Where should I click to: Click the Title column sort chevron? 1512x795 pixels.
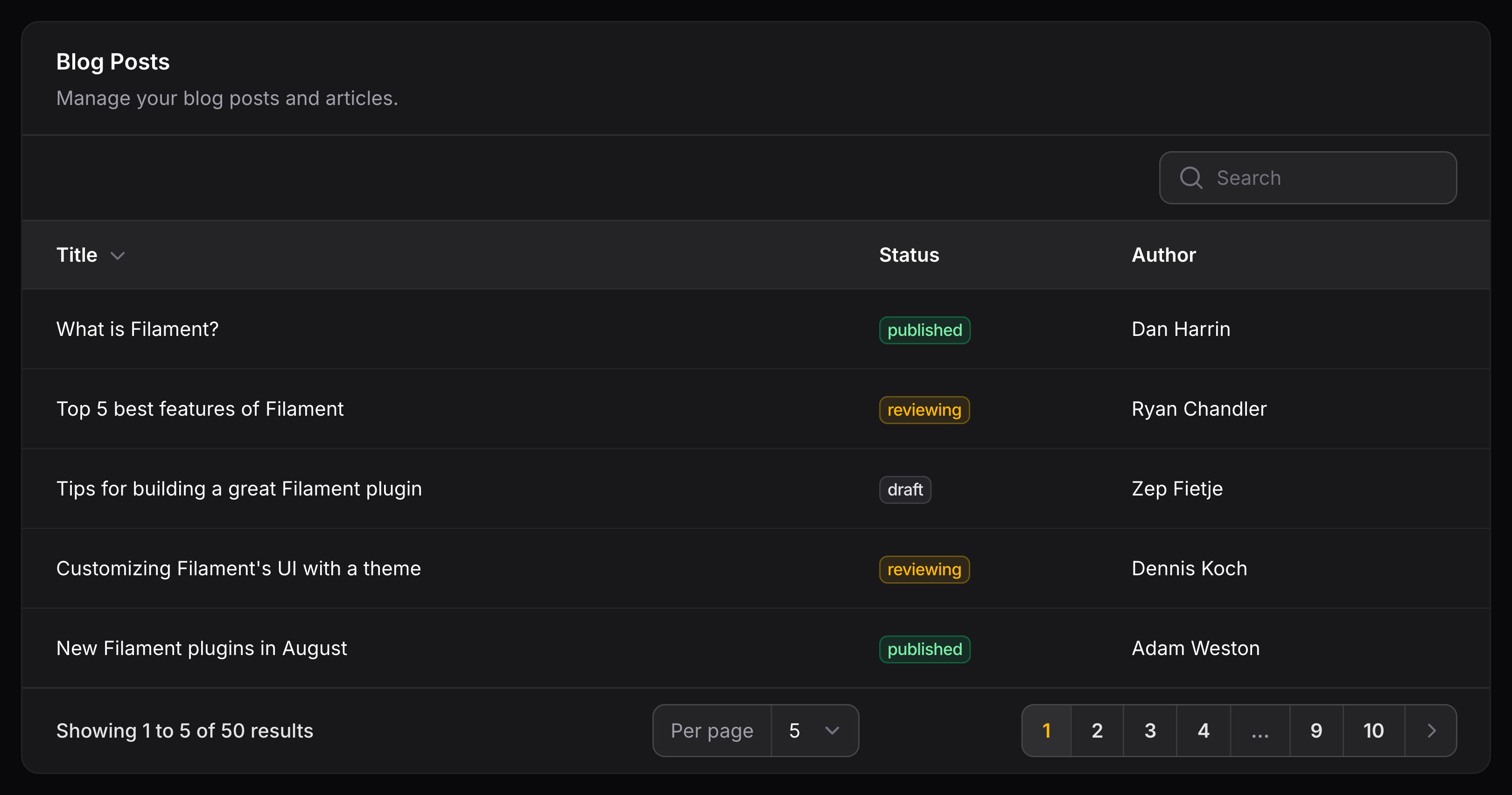point(118,256)
